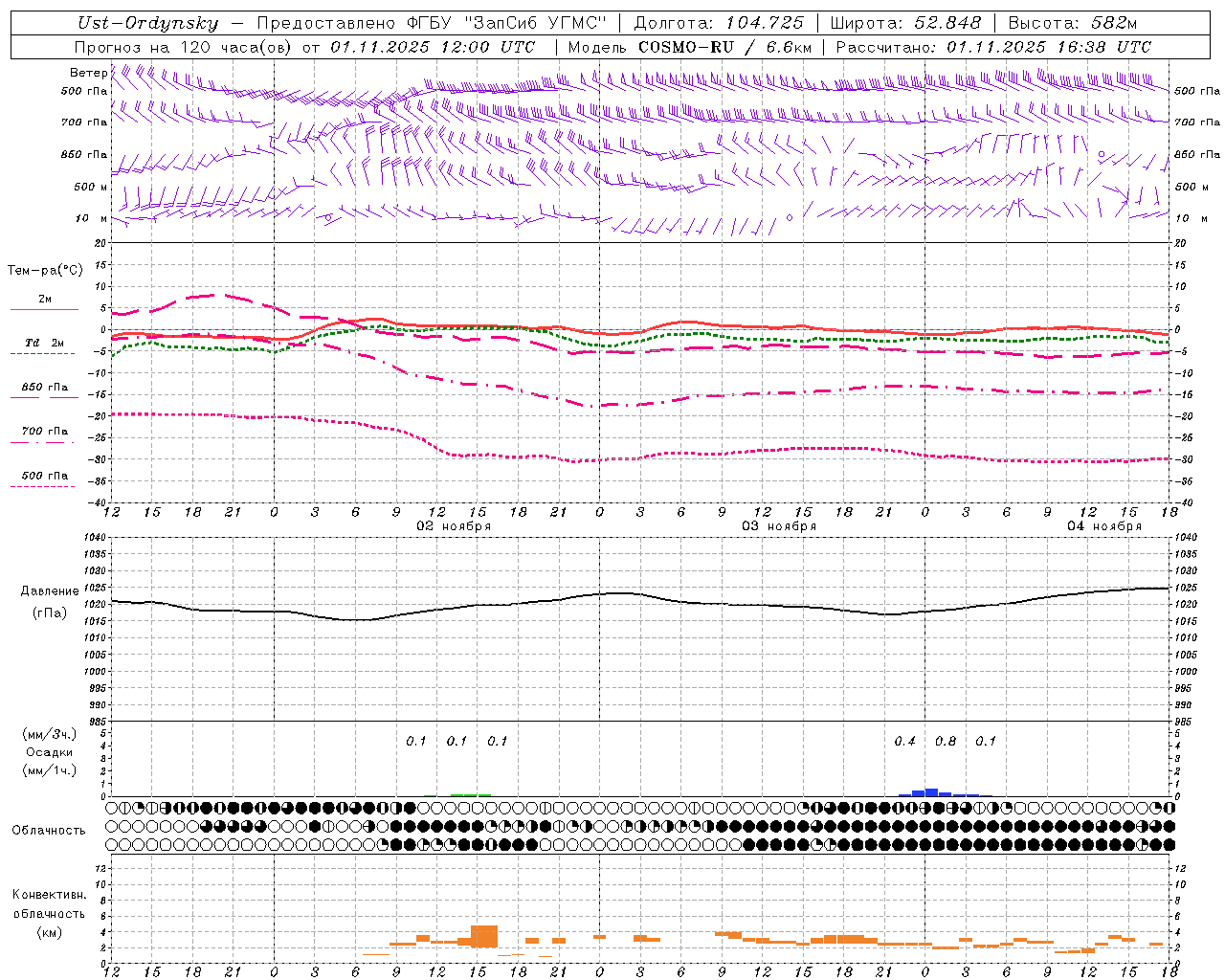Click the Модель COSMO-RU / 6.6км text

(690, 47)
